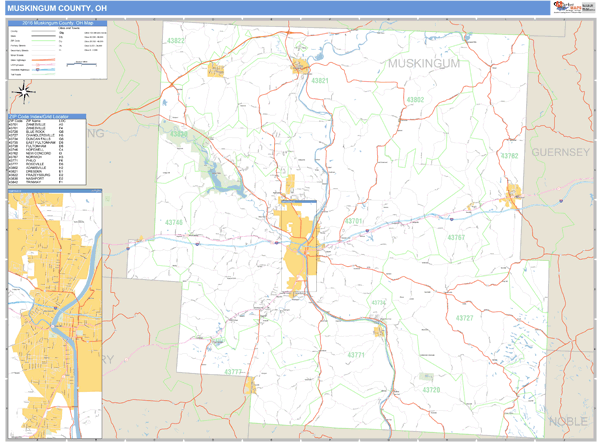
Task: Click the 'ZIP Code Index/Grid Locator' header
Action: (47, 116)
